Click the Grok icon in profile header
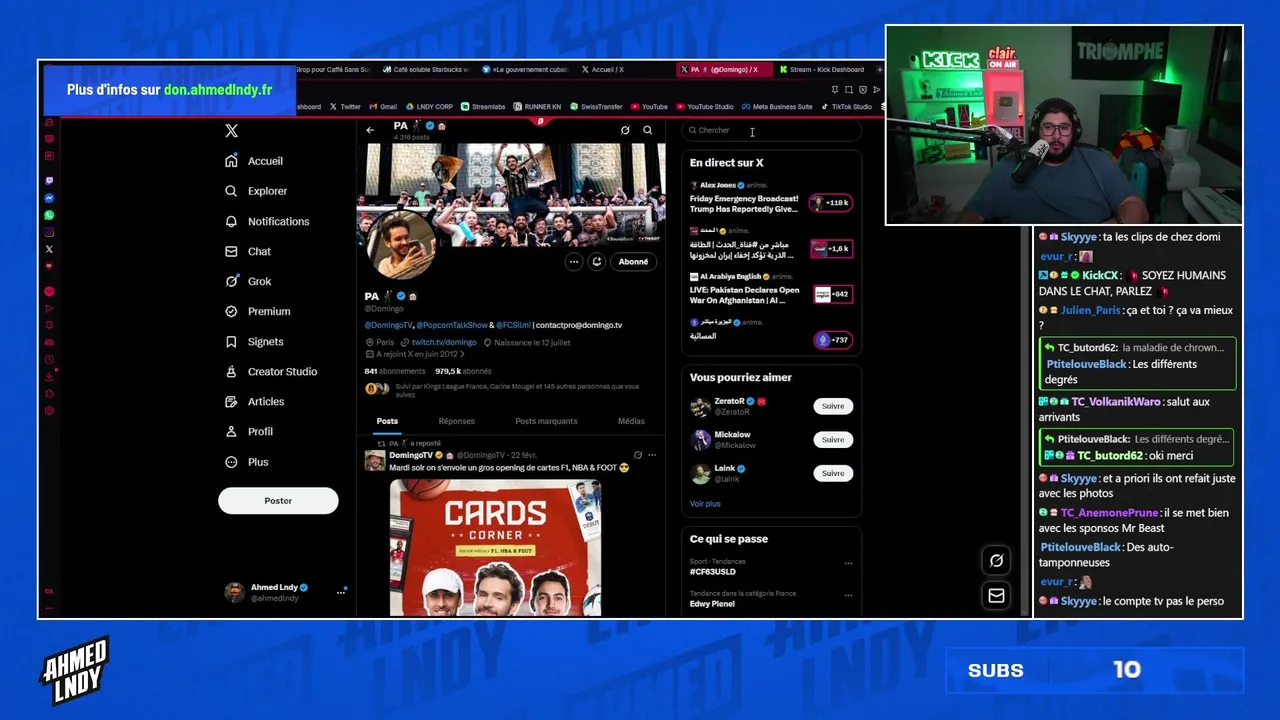 (x=625, y=130)
